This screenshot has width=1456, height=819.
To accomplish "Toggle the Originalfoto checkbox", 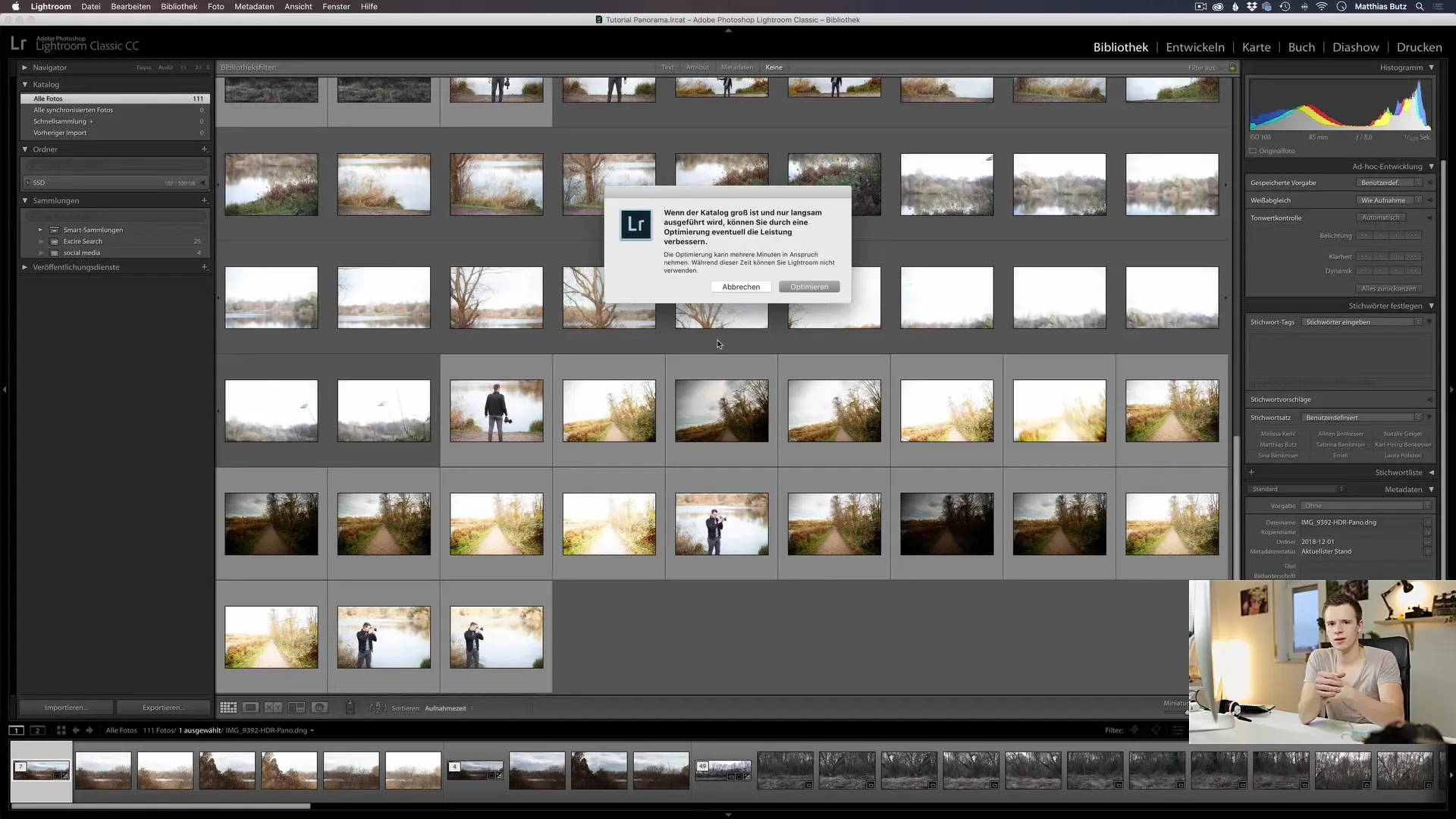I will (x=1254, y=151).
